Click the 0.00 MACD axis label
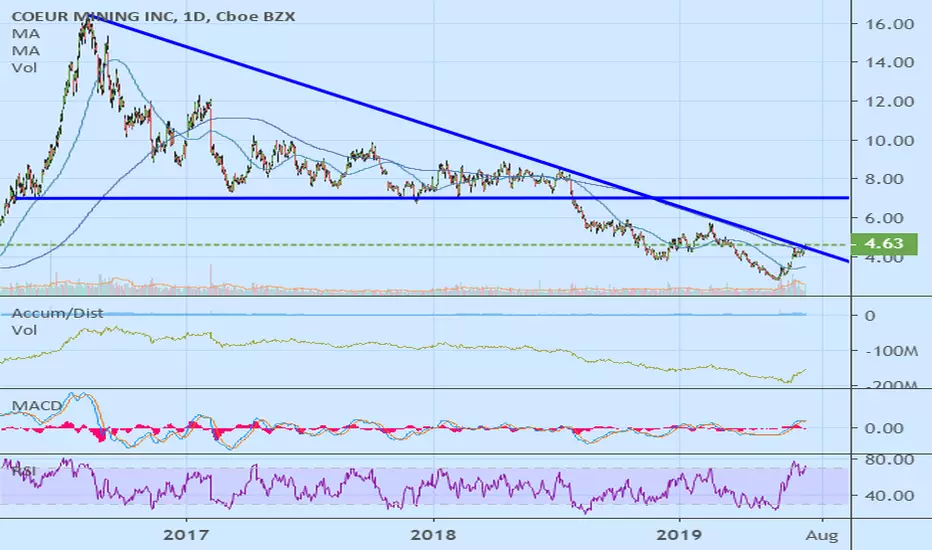This screenshot has width=932, height=550. (884, 428)
